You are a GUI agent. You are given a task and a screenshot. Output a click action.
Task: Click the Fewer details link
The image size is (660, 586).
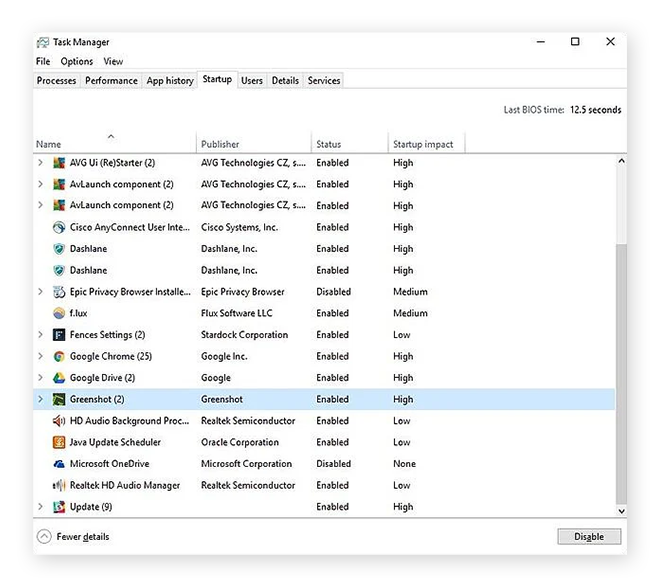83,537
